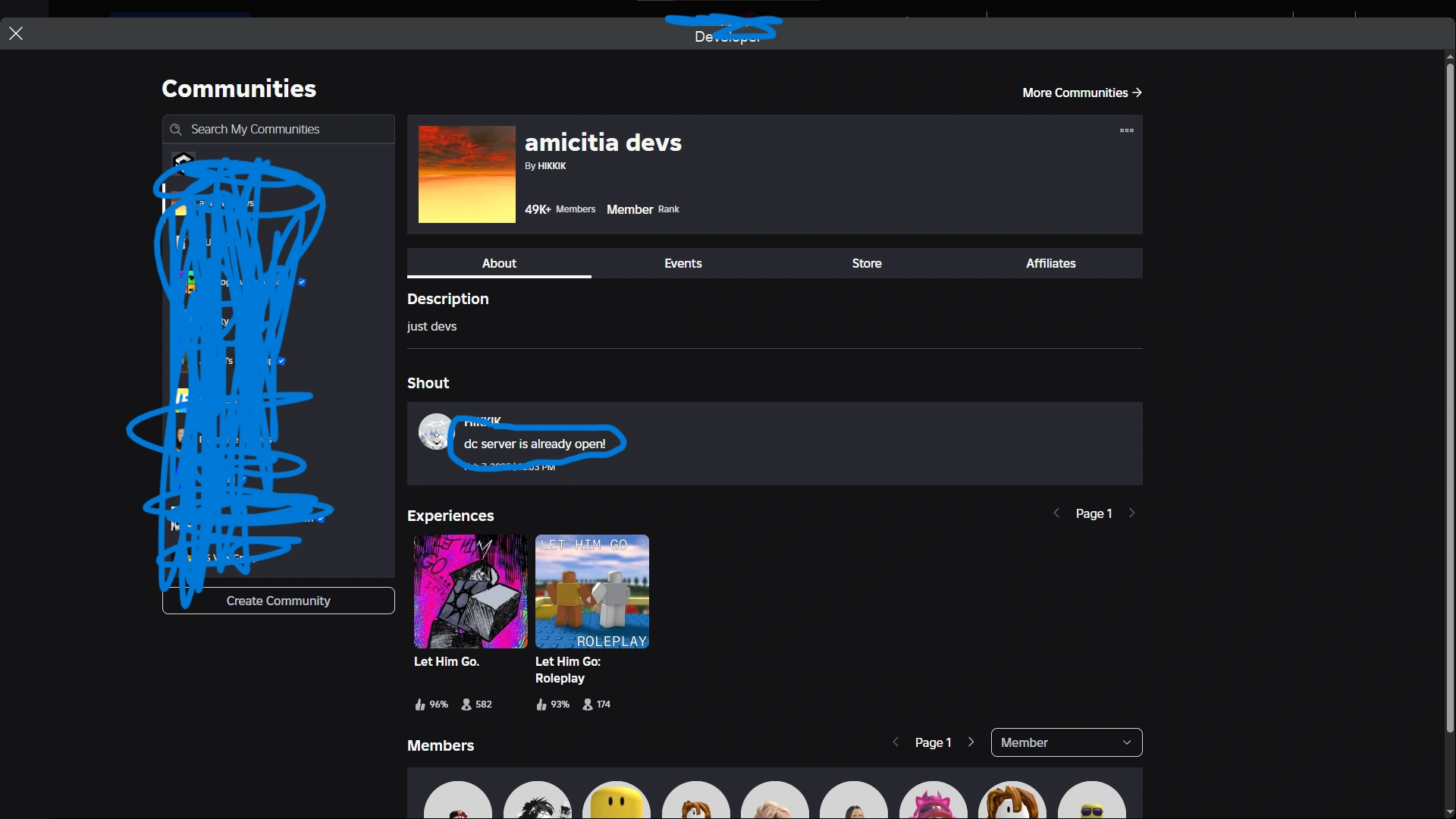Screen dimensions: 1456x819
Task: Open the More Communities link
Action: click(x=1081, y=93)
